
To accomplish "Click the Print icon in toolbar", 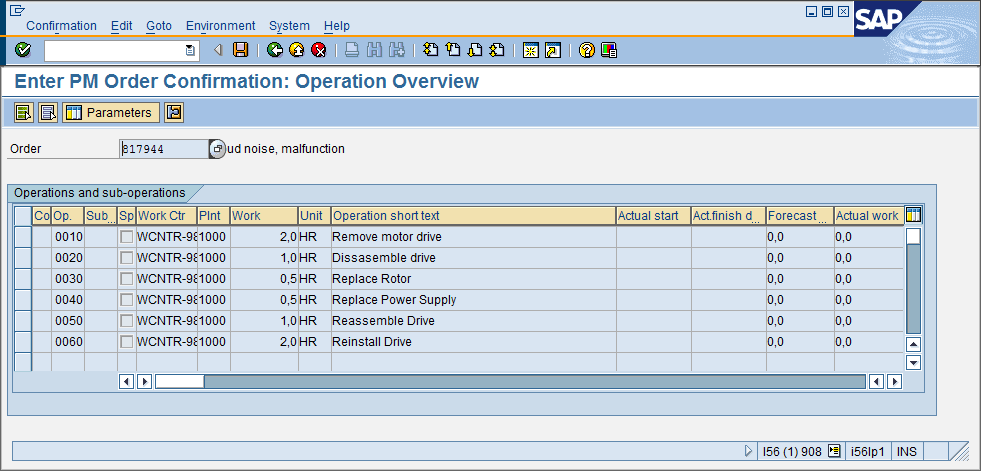I will (x=352, y=50).
